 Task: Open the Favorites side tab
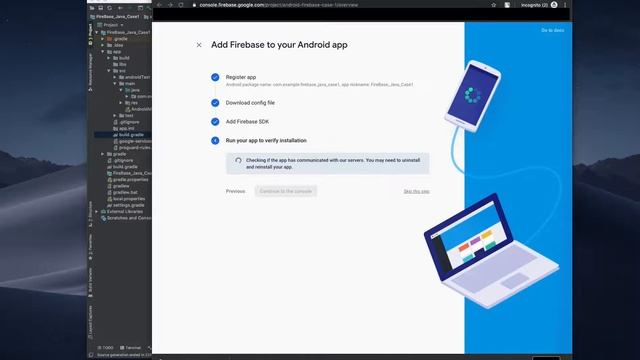click(91, 247)
